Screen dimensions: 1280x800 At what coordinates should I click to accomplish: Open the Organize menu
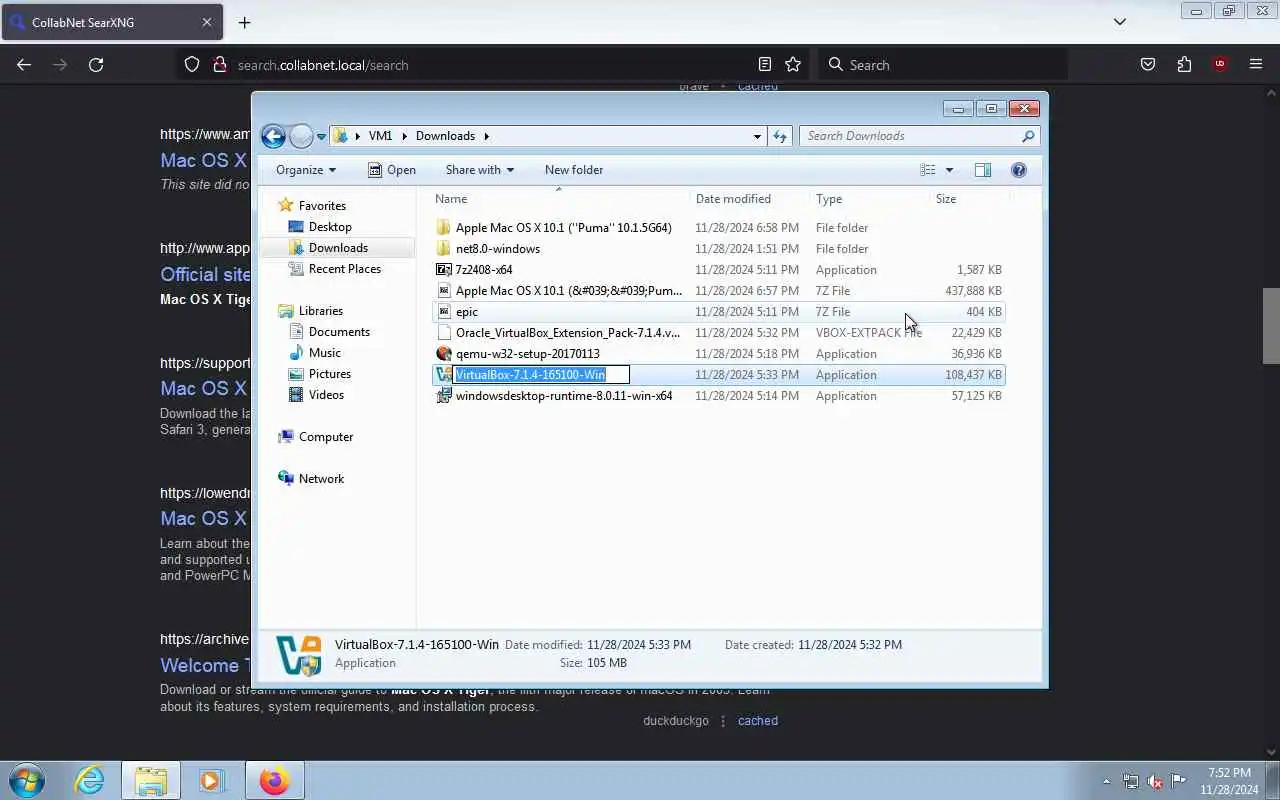click(x=306, y=170)
